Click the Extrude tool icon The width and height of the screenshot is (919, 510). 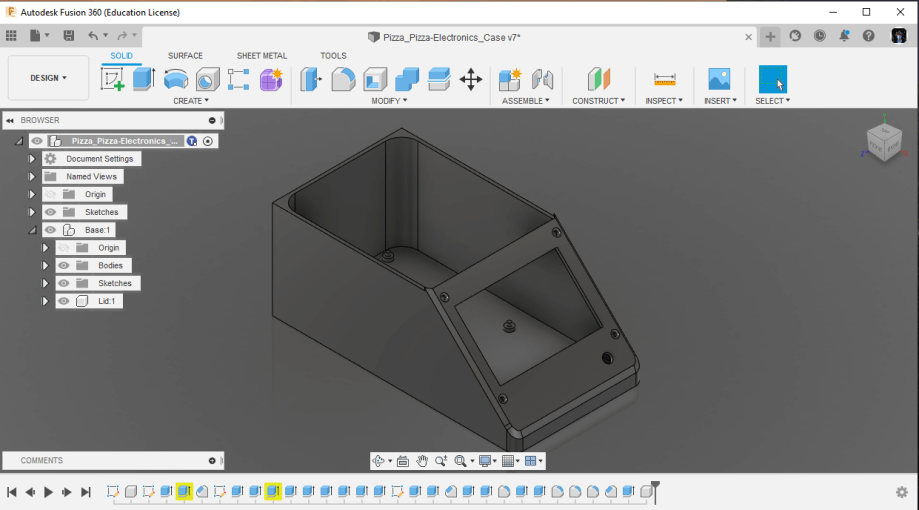pyautogui.click(x=144, y=79)
